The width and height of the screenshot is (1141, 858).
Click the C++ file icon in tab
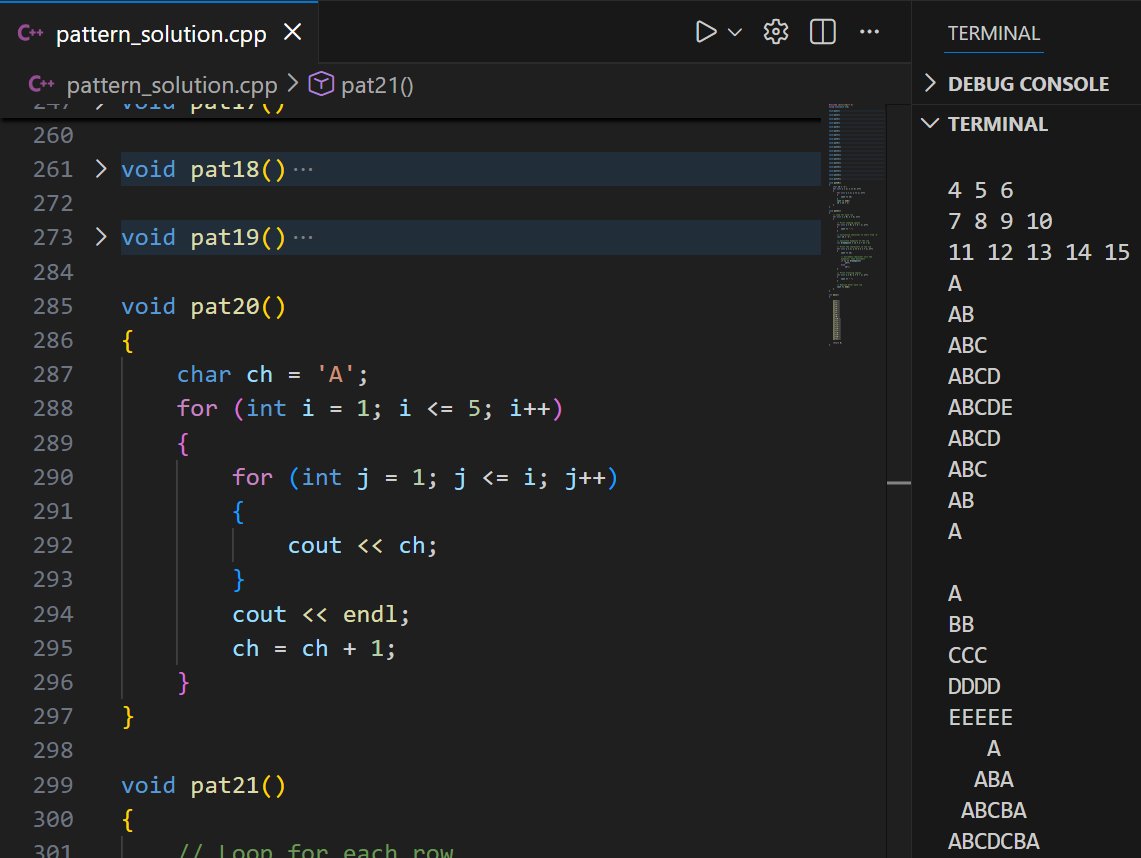click(30, 33)
